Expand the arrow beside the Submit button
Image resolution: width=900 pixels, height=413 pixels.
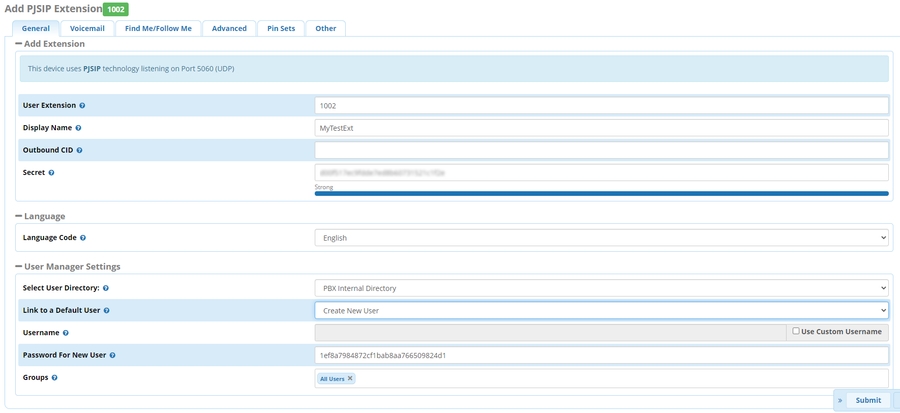pos(840,400)
